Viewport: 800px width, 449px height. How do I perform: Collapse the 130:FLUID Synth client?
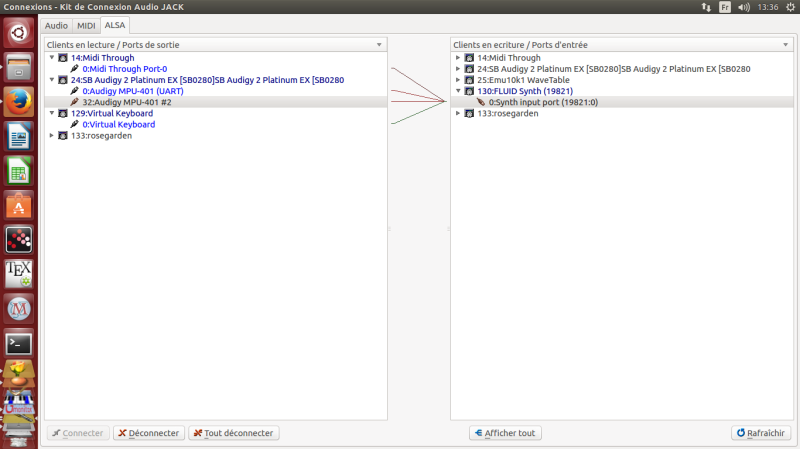(458, 91)
